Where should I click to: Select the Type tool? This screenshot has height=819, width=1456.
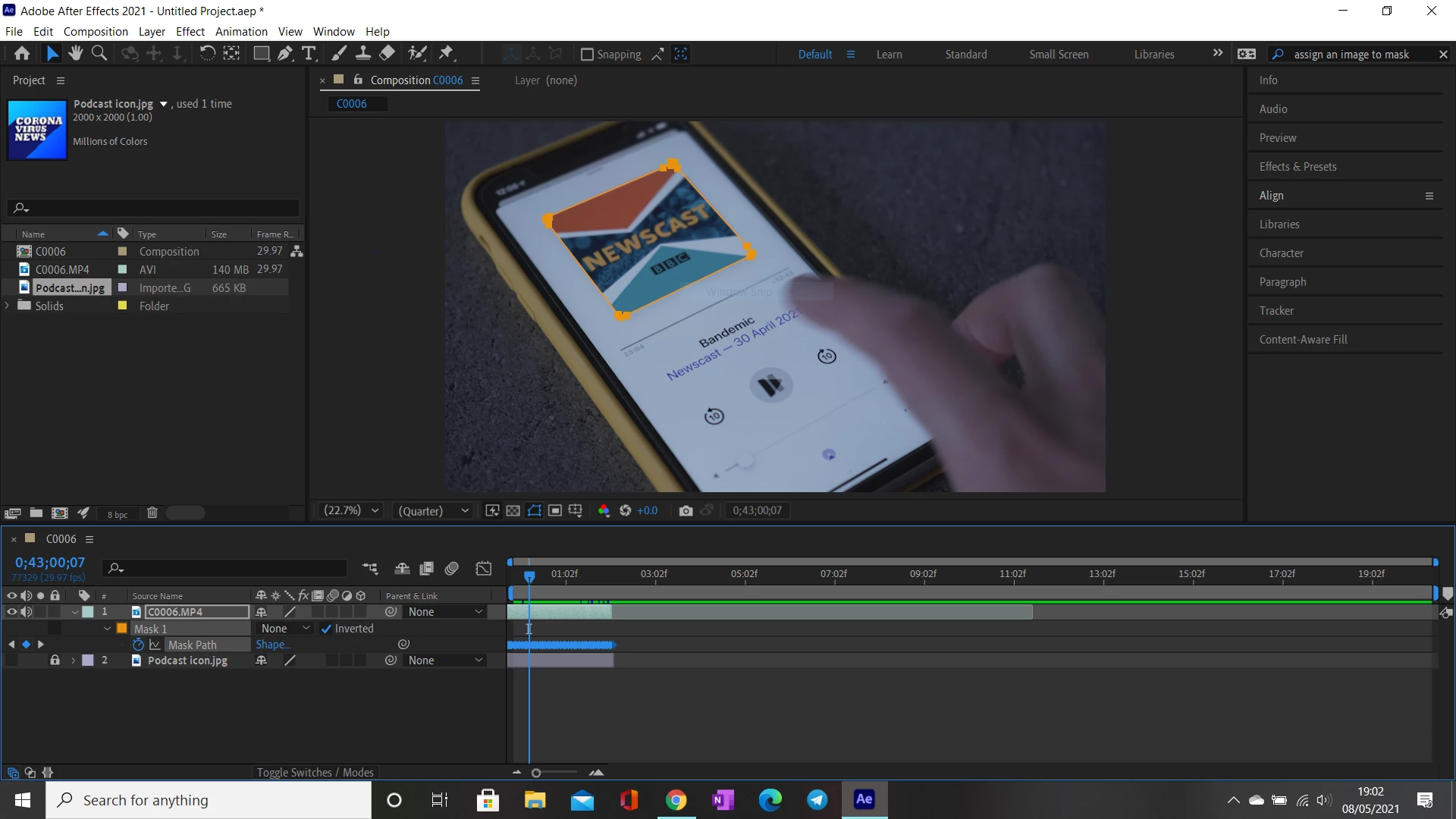tap(309, 54)
